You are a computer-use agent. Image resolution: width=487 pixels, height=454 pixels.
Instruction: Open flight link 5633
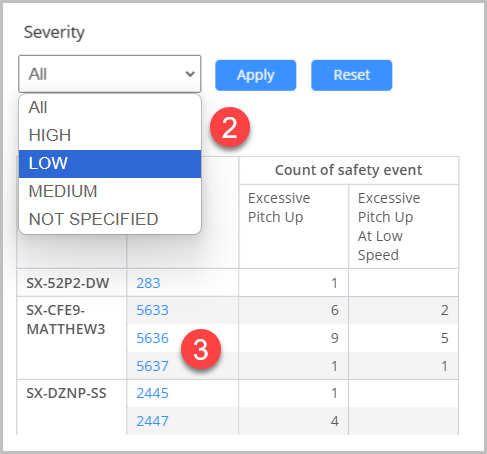[152, 310]
